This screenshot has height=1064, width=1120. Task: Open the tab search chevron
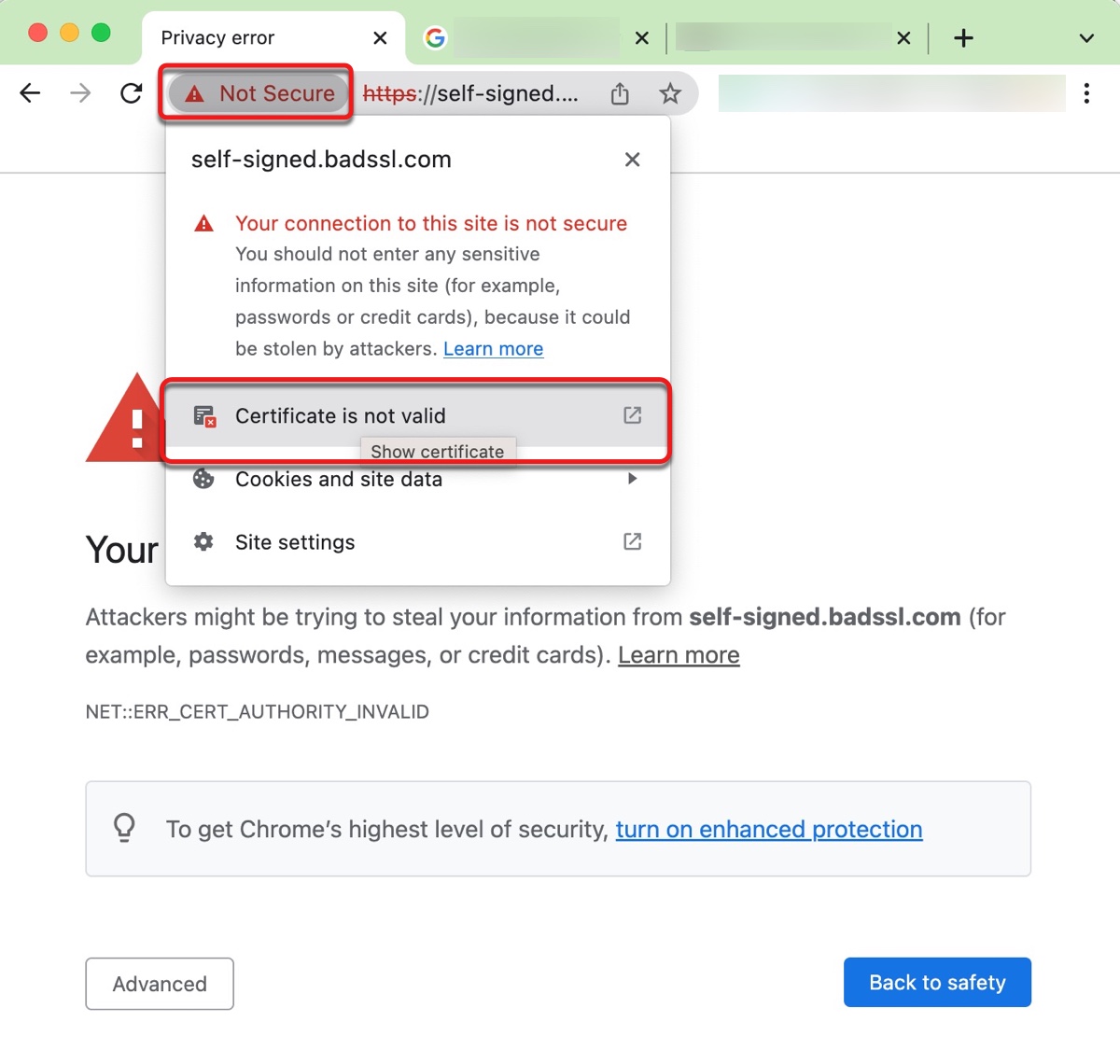point(1085,39)
